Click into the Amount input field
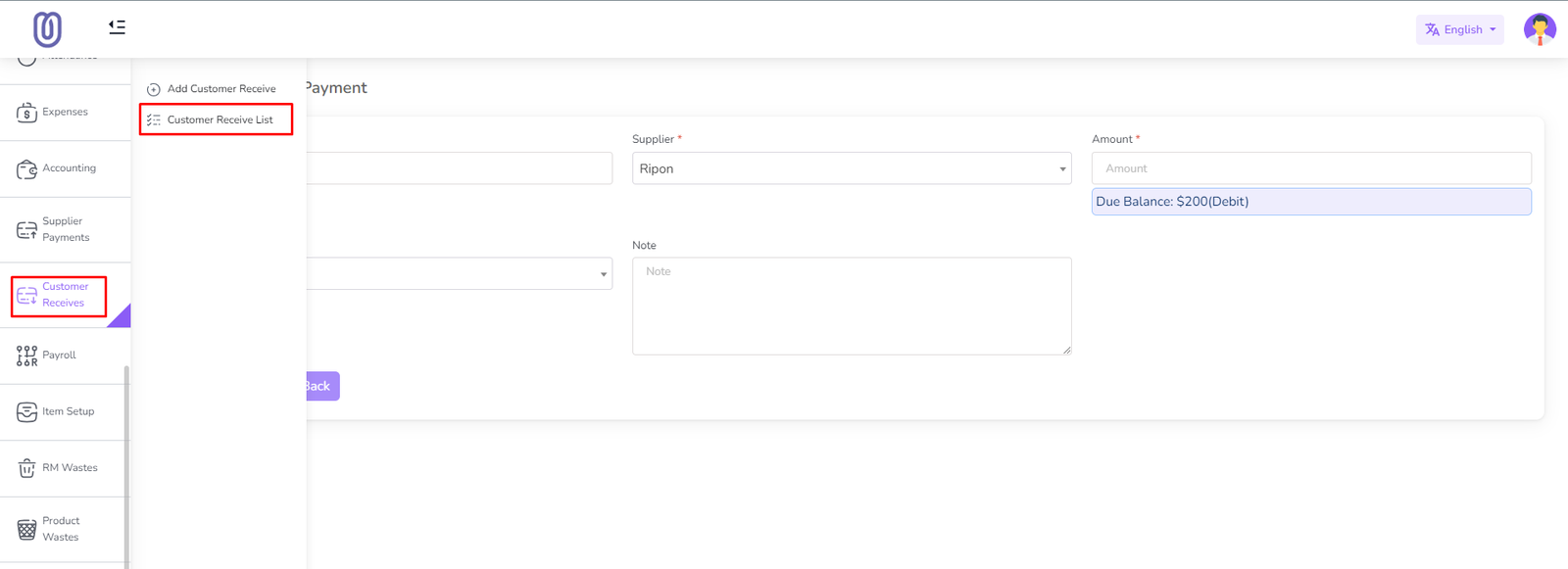 [1310, 168]
